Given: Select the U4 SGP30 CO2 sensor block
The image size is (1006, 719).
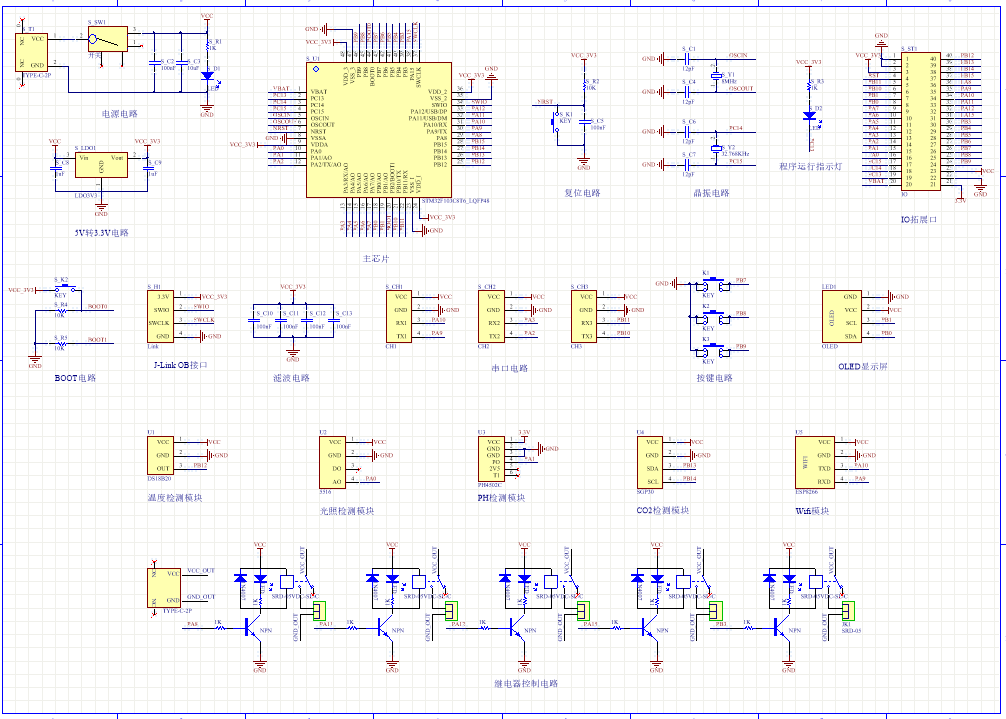Looking at the screenshot, I should [650, 462].
